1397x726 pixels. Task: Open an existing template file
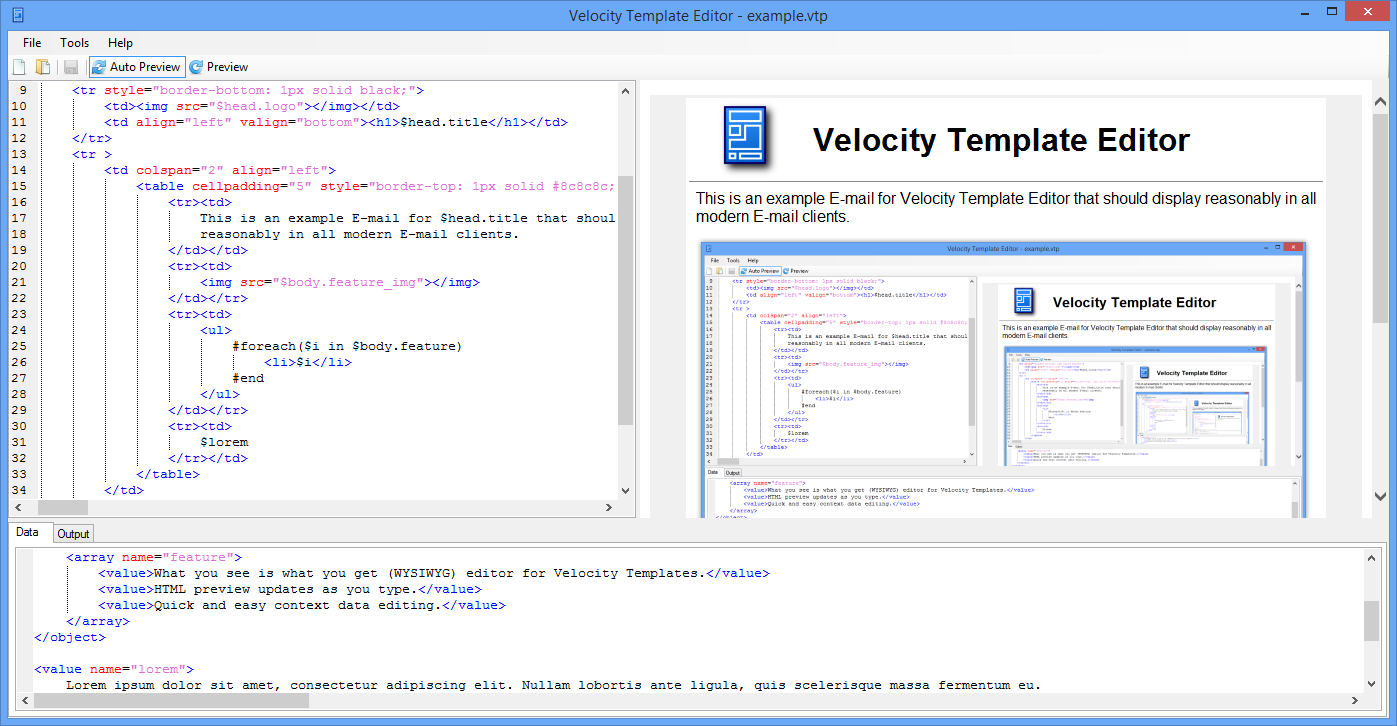pyautogui.click(x=43, y=67)
